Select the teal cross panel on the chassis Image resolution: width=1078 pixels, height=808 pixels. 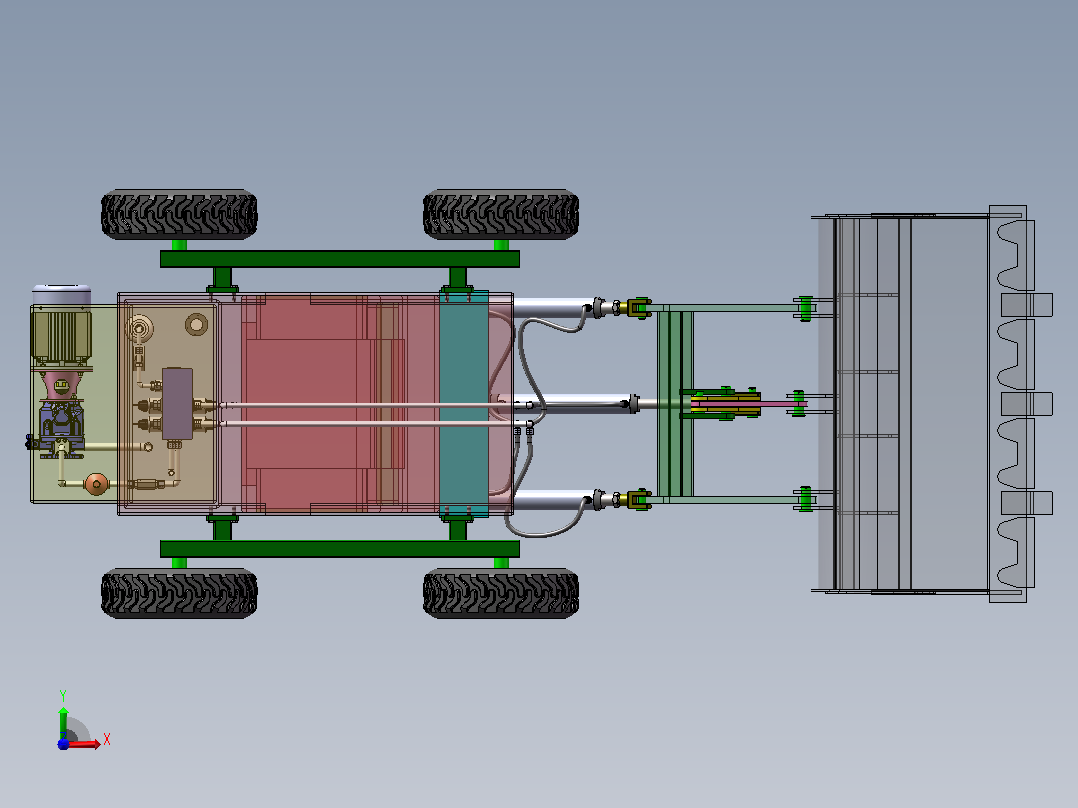(464, 404)
